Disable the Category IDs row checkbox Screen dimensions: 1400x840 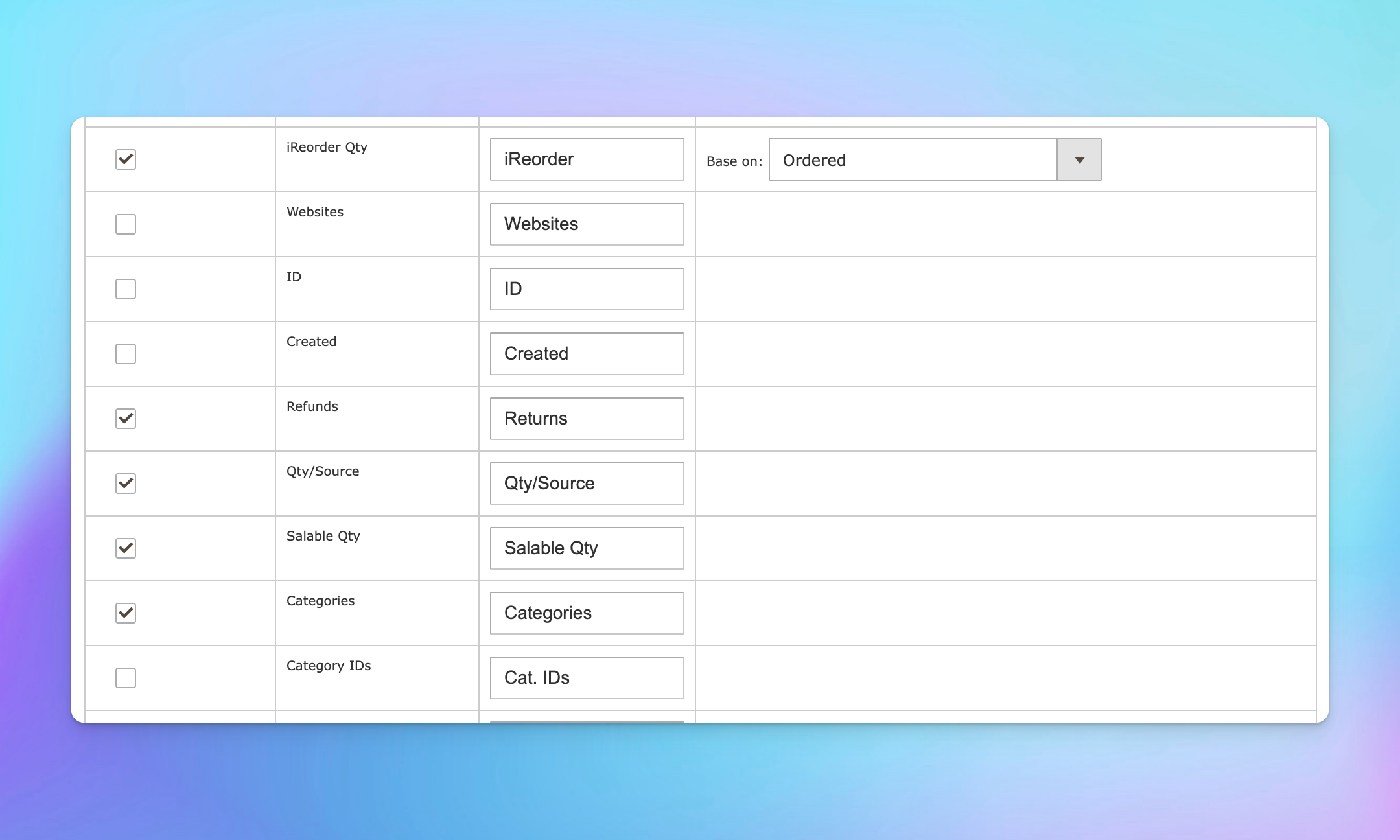pyautogui.click(x=125, y=677)
